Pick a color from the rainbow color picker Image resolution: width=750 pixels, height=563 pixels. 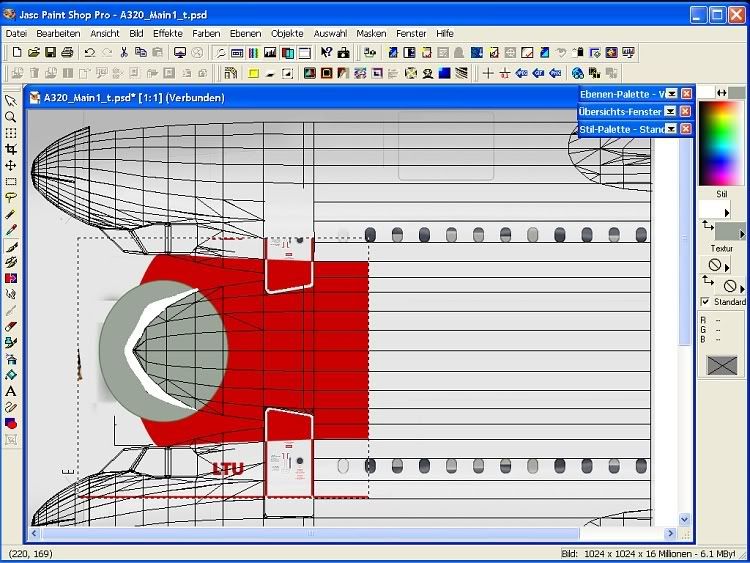[720, 140]
